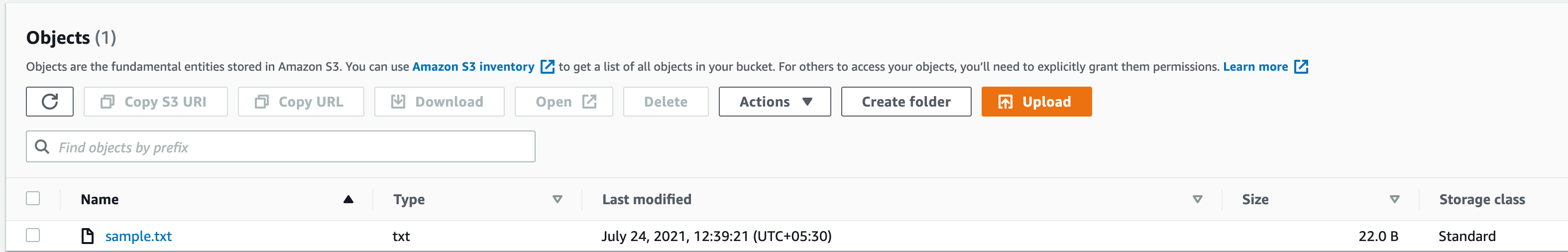
Task: Click the file icon next to sample.txt
Action: coord(88,236)
